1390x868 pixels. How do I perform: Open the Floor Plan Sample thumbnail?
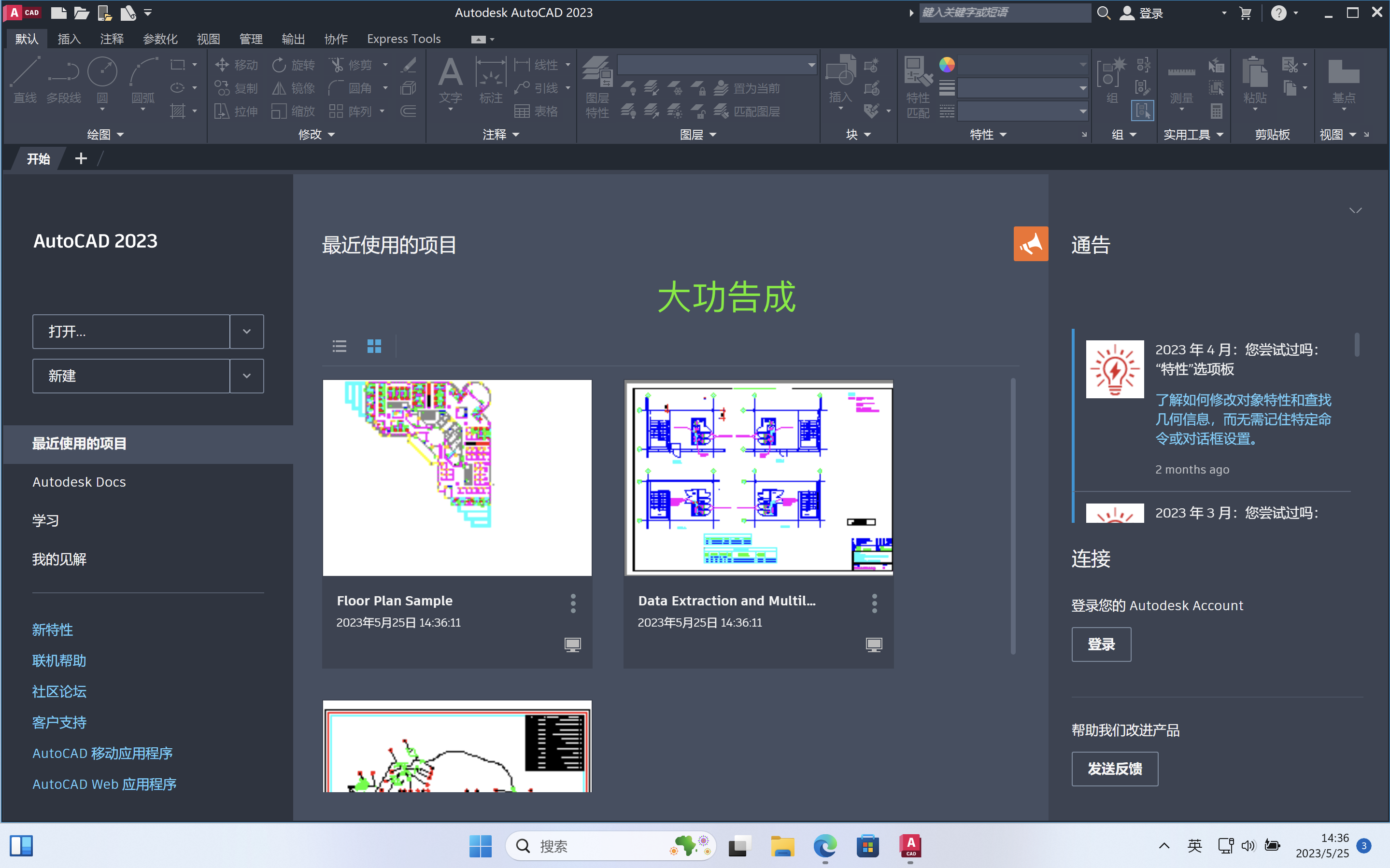[x=457, y=477]
